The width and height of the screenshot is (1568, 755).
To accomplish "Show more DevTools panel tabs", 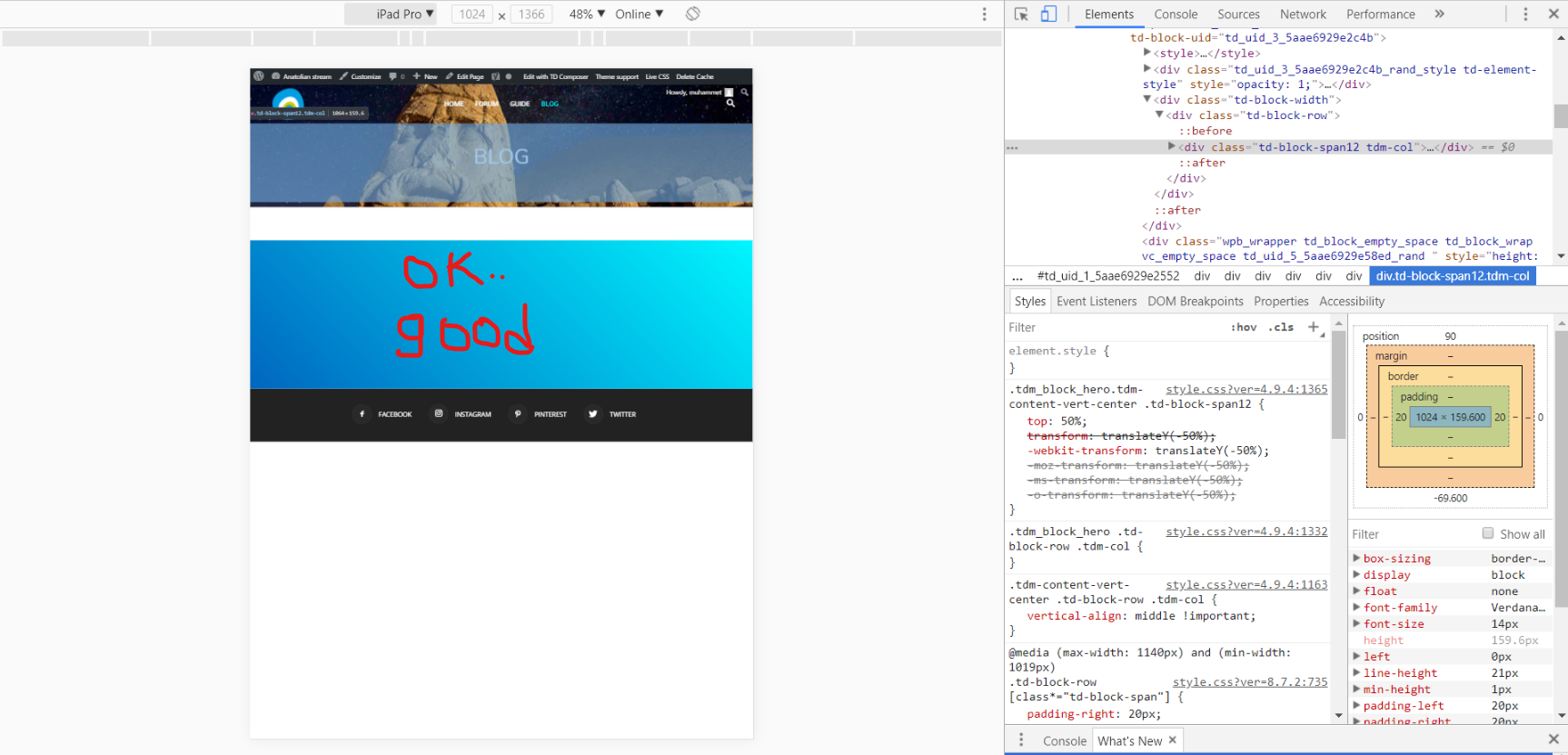I will 1439,14.
